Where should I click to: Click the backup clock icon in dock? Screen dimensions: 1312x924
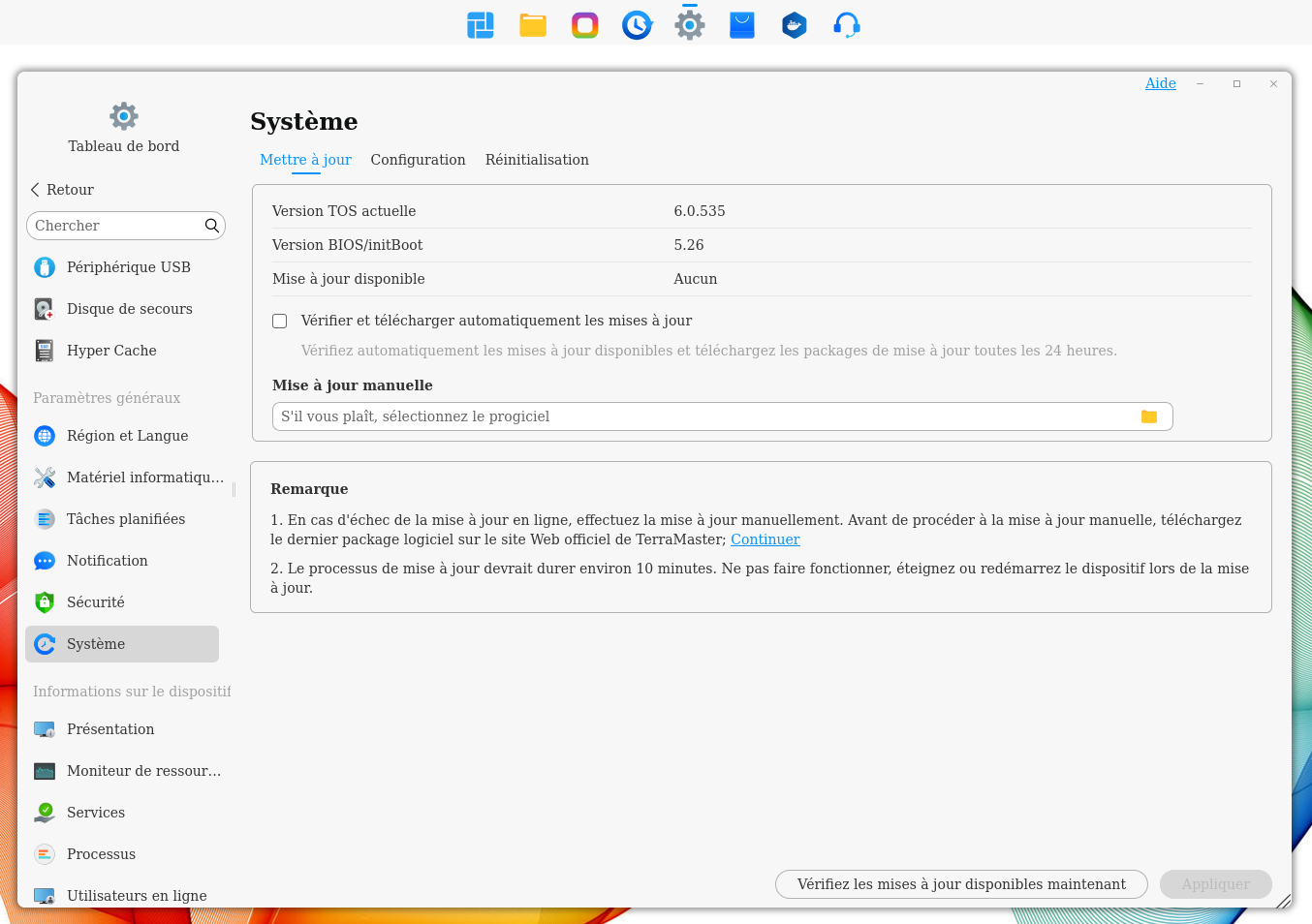[x=637, y=25]
